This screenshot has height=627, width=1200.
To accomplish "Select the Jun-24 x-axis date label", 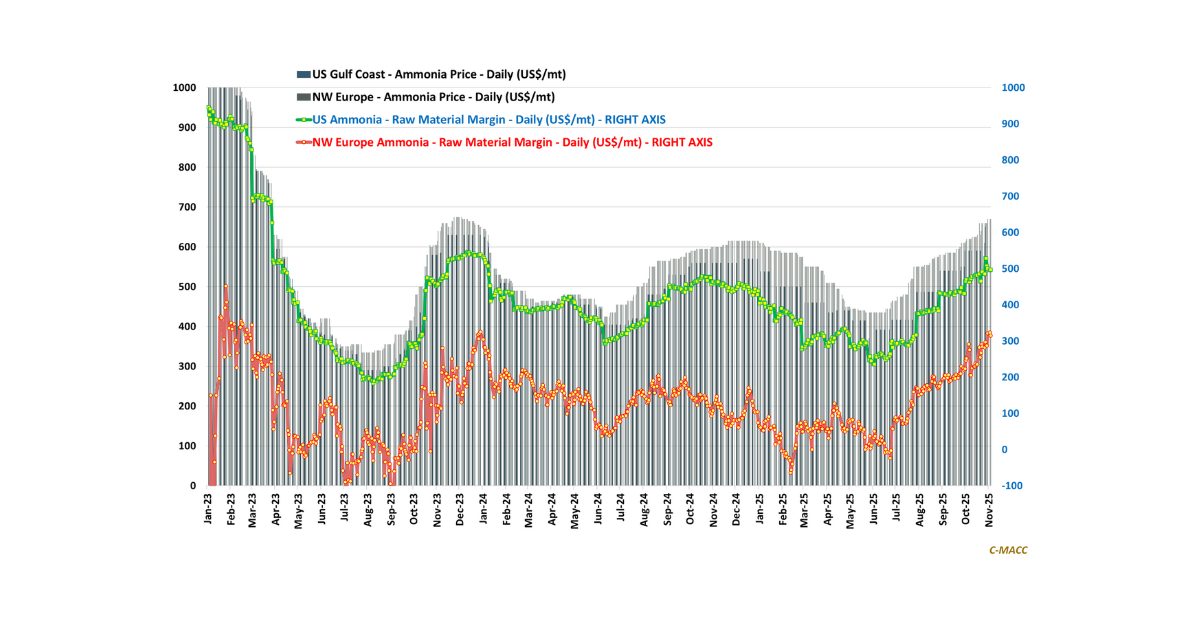I will click(598, 509).
